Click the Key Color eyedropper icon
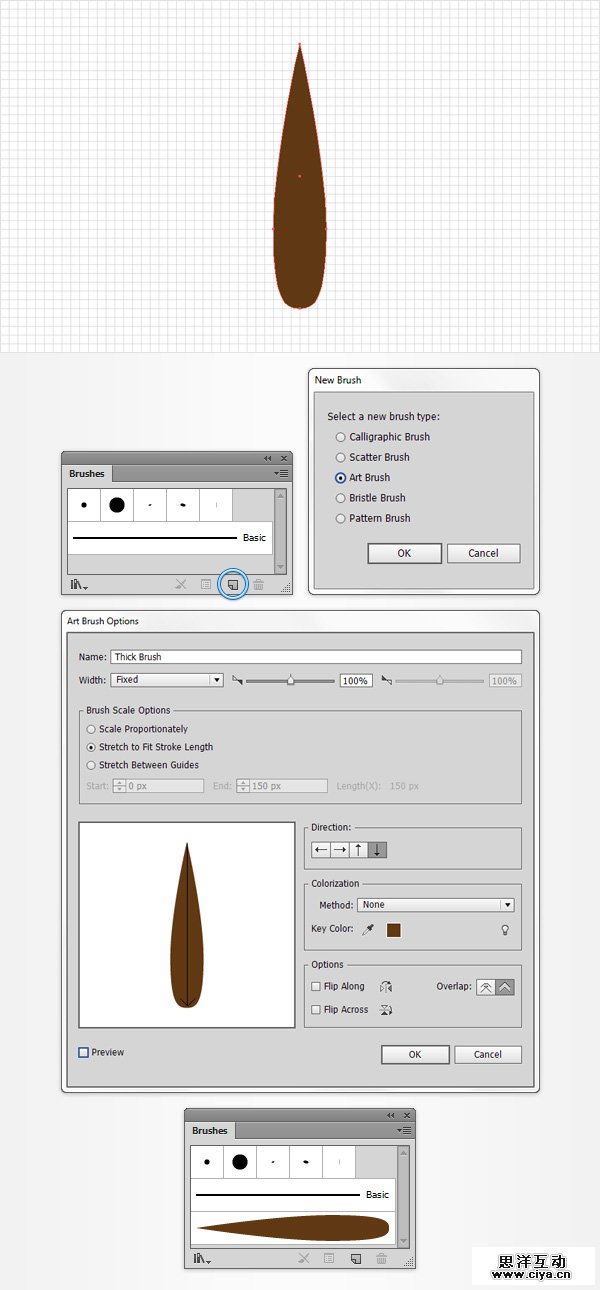 click(369, 930)
